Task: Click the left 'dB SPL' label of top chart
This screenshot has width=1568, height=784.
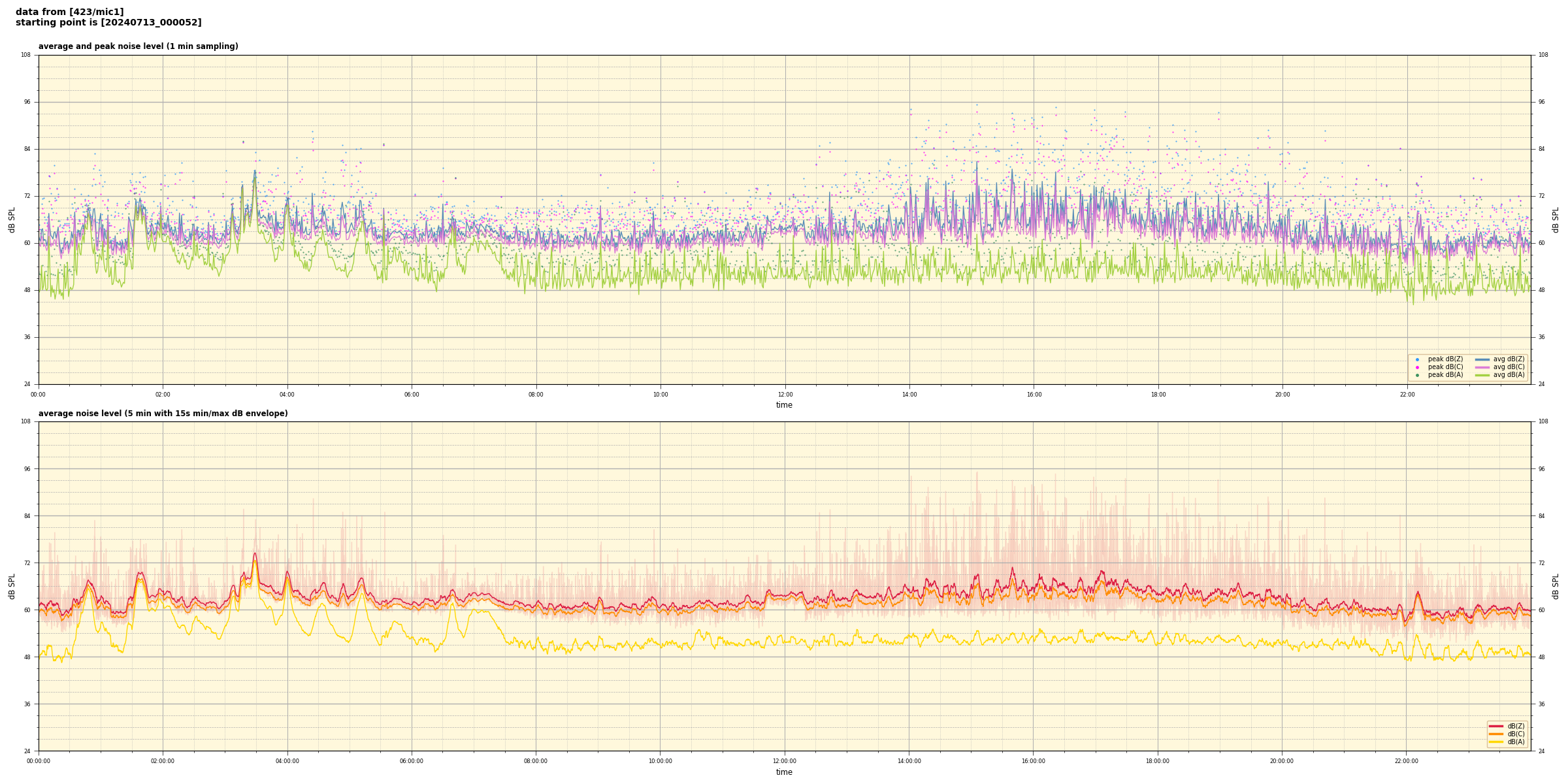Action: point(12,220)
